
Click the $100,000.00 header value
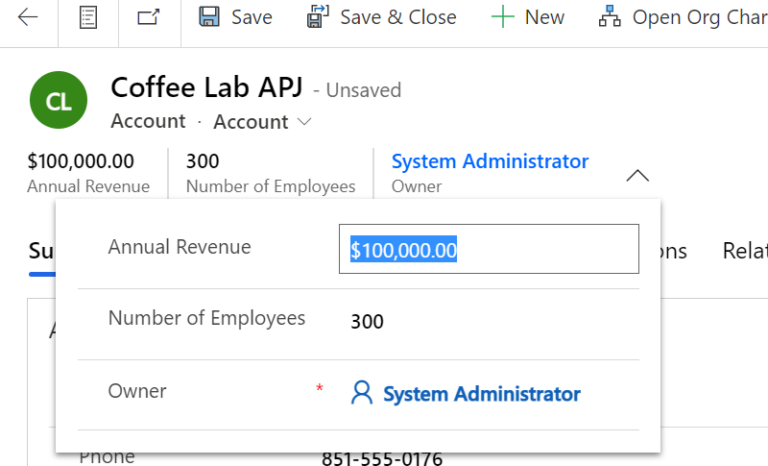81,161
